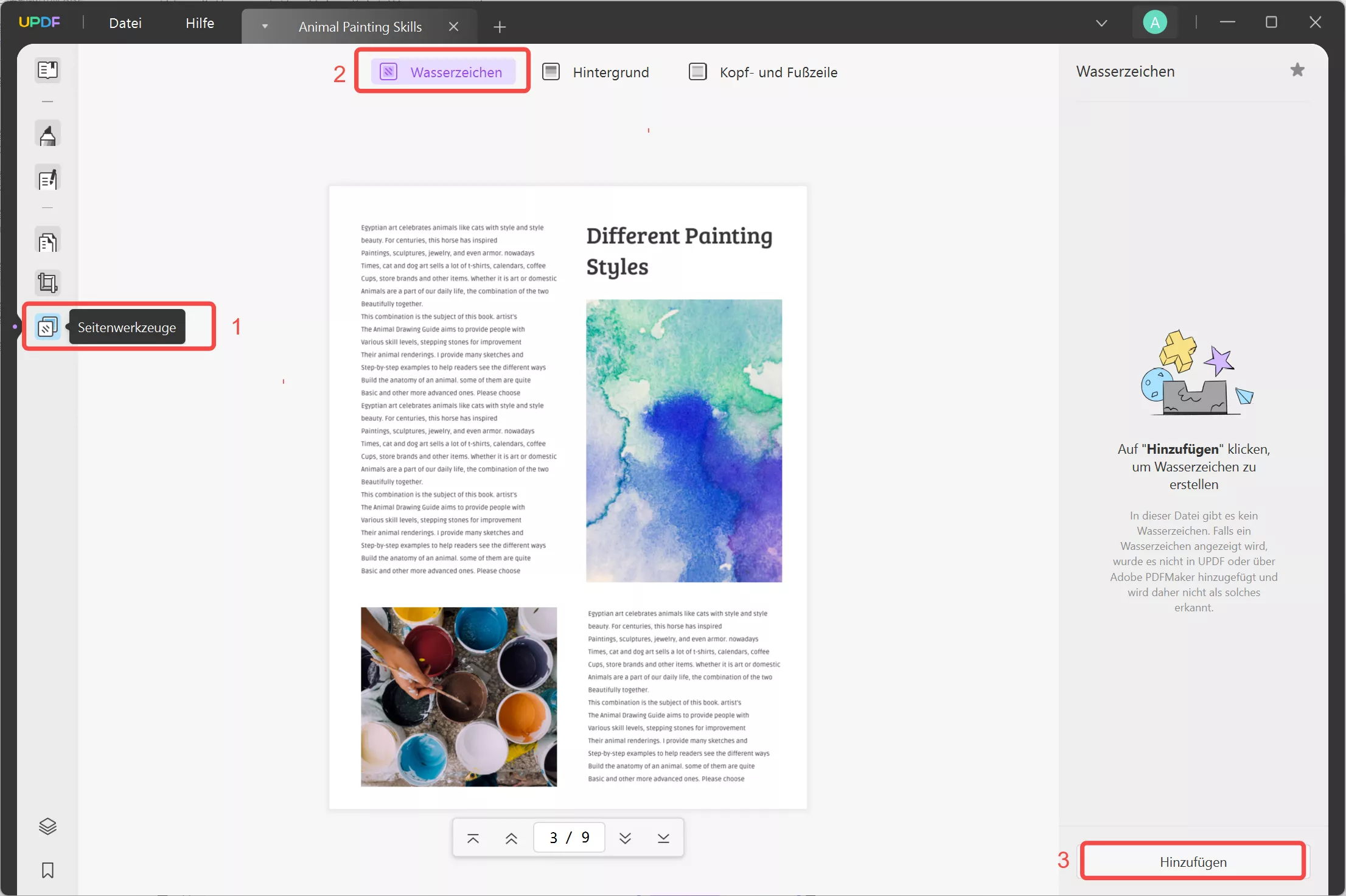Open the Datei menu
The image size is (1346, 896).
tap(125, 23)
